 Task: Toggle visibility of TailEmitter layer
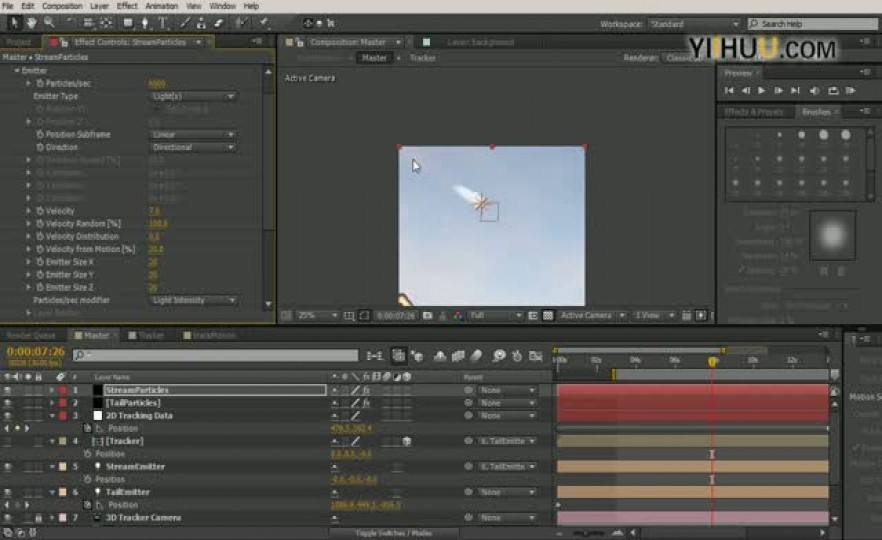[x=7, y=492]
